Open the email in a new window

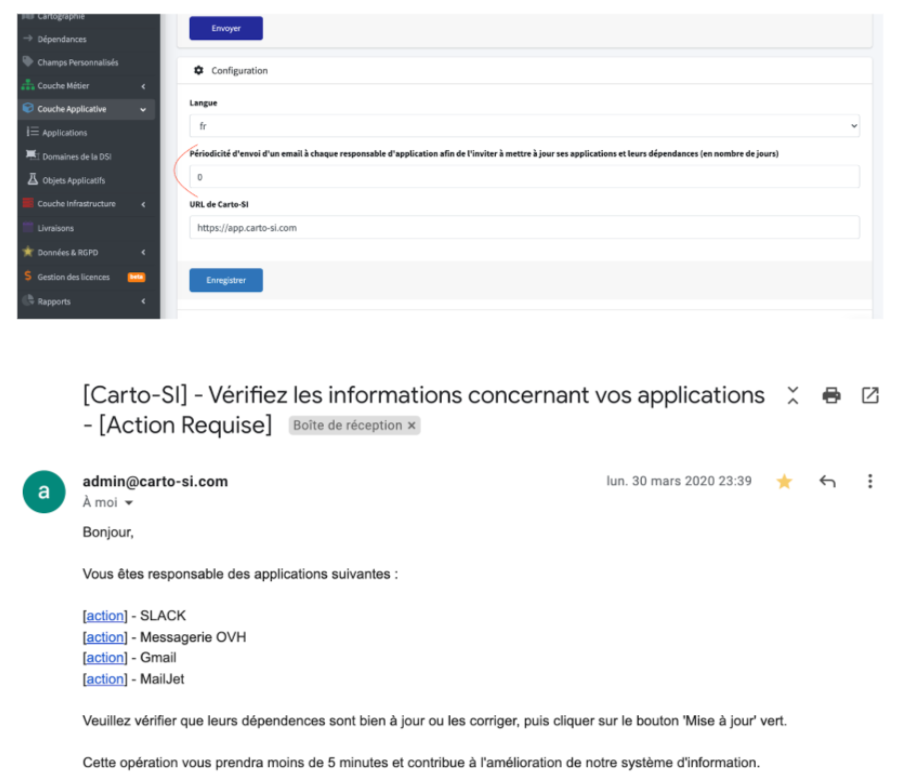(870, 395)
